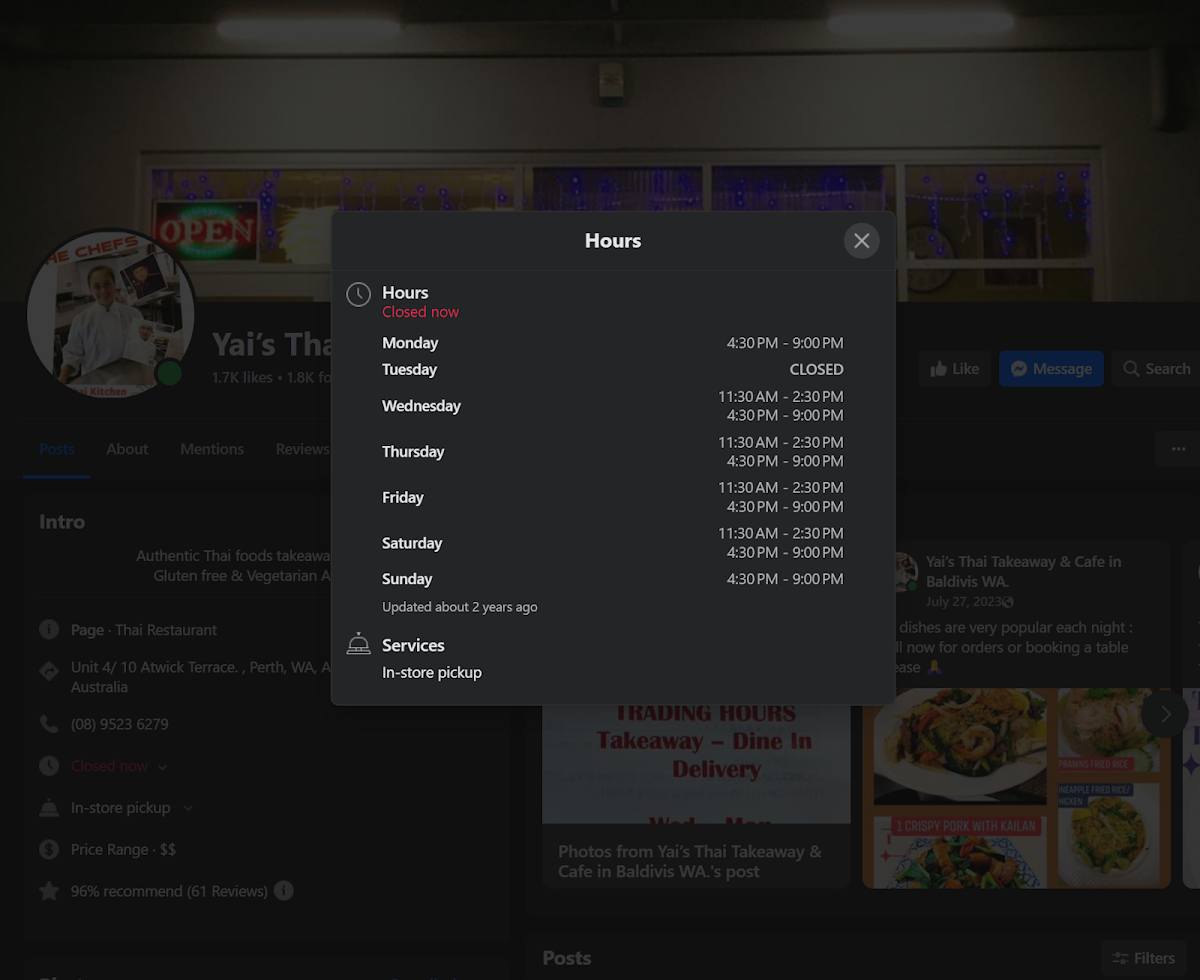
Task: Click next arrow on featured posts carousel
Action: [x=1165, y=715]
